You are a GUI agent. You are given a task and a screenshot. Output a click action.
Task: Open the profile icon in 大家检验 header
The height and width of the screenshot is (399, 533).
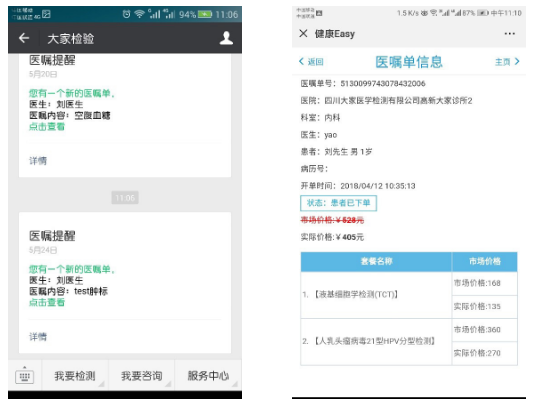[x=226, y=38]
